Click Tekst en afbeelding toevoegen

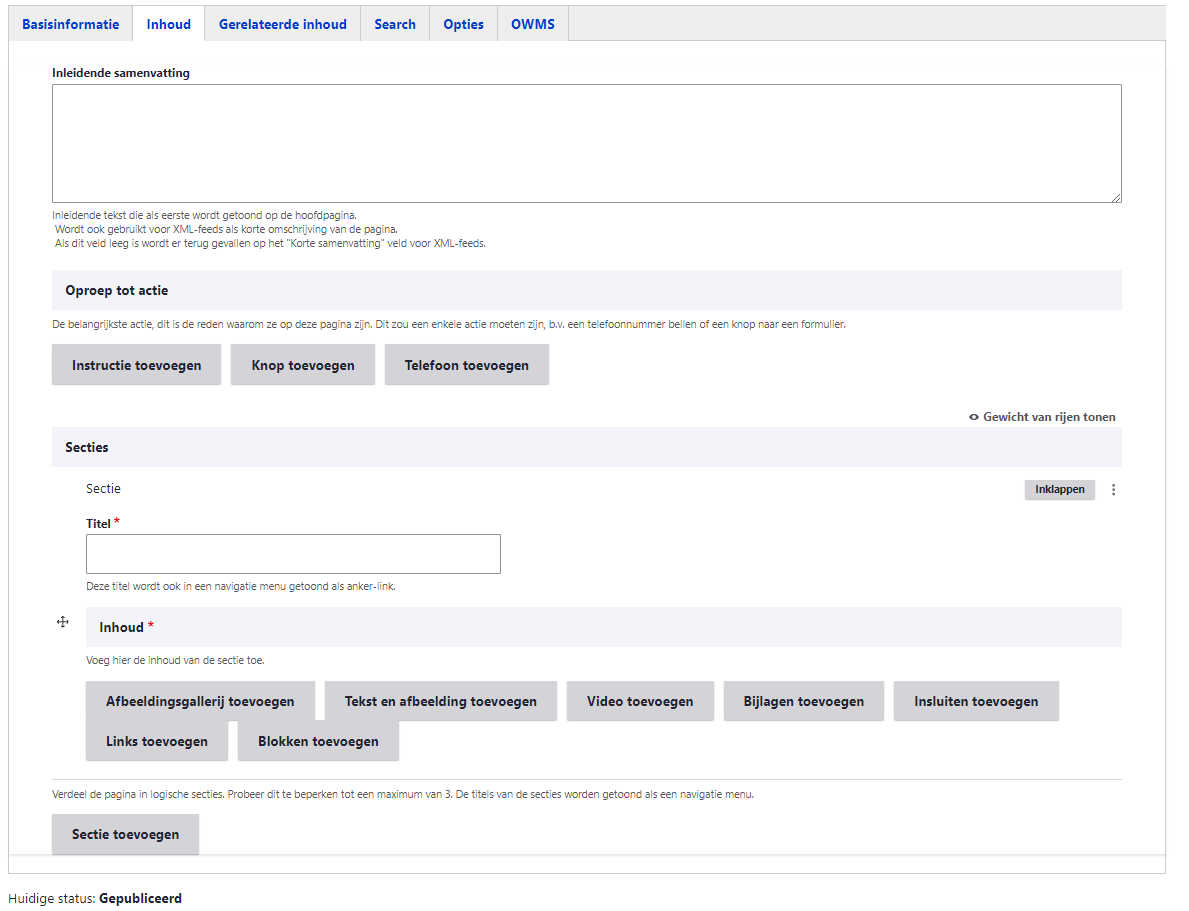click(x=440, y=701)
